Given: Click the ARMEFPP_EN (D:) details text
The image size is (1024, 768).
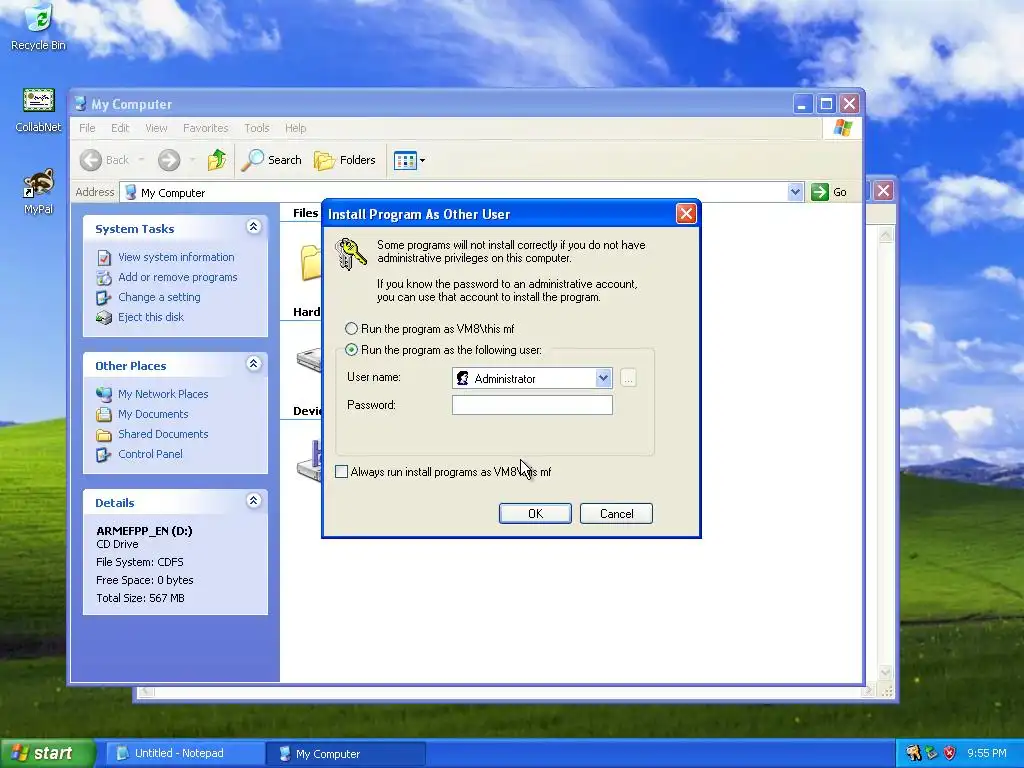Looking at the screenshot, I should coord(144,531).
